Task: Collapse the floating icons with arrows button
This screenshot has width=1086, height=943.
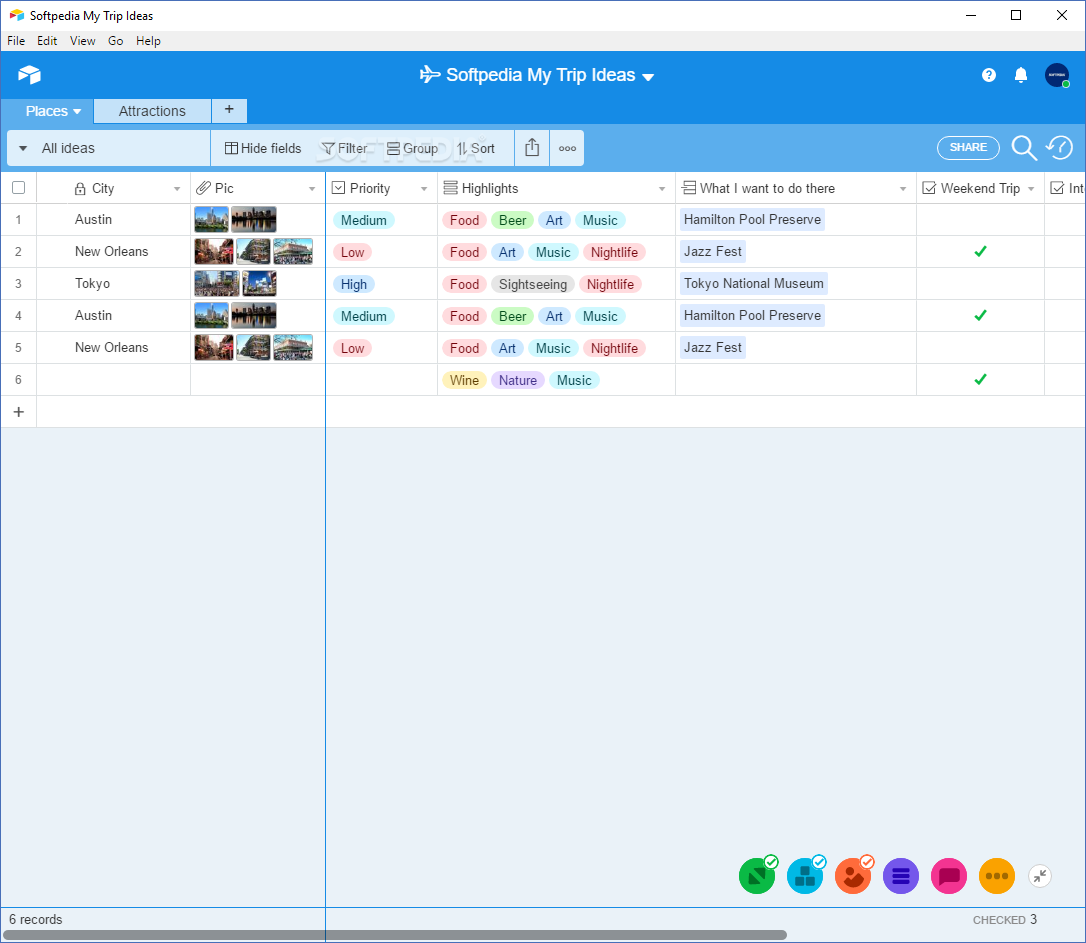Action: pos(1040,876)
